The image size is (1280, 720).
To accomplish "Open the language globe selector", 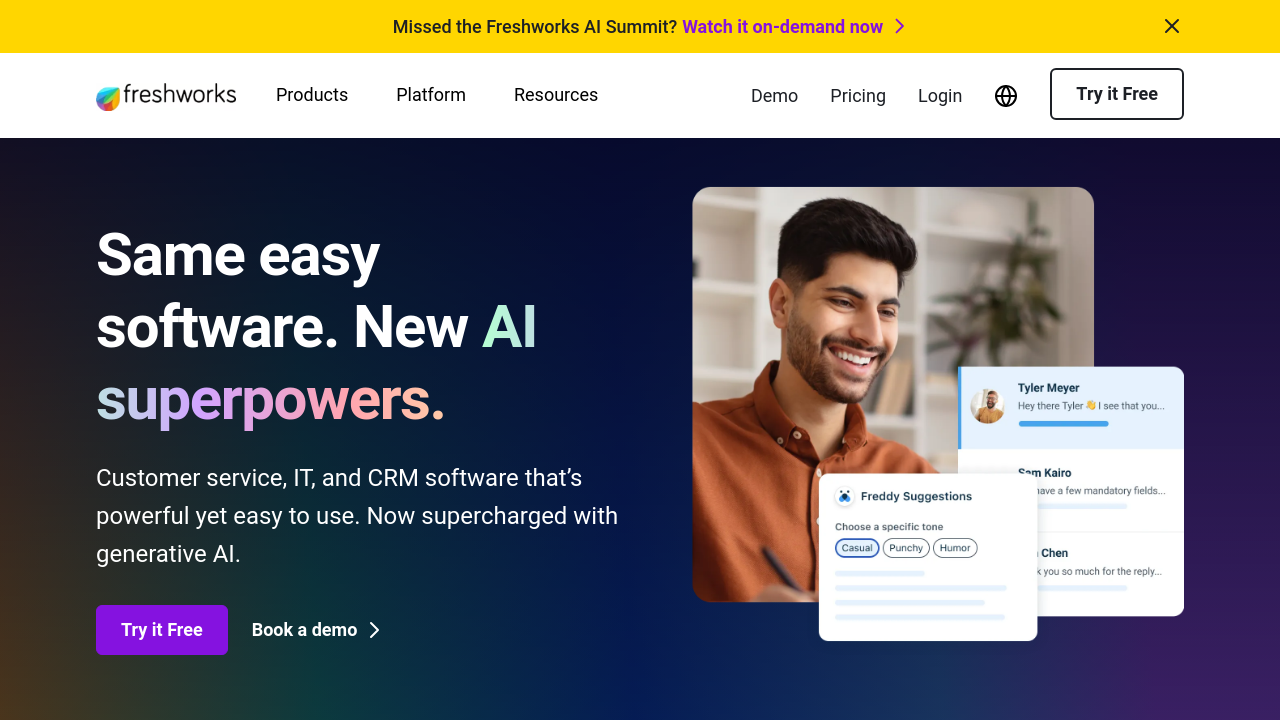I will point(1006,96).
